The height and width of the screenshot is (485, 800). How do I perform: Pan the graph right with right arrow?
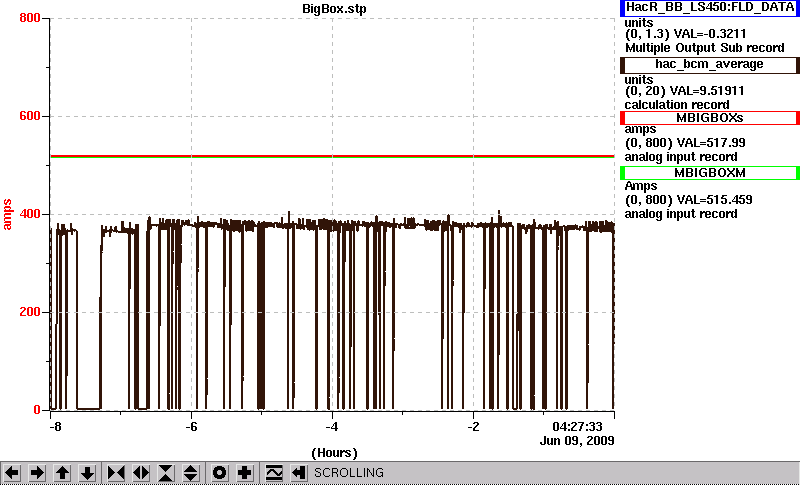coord(37,473)
